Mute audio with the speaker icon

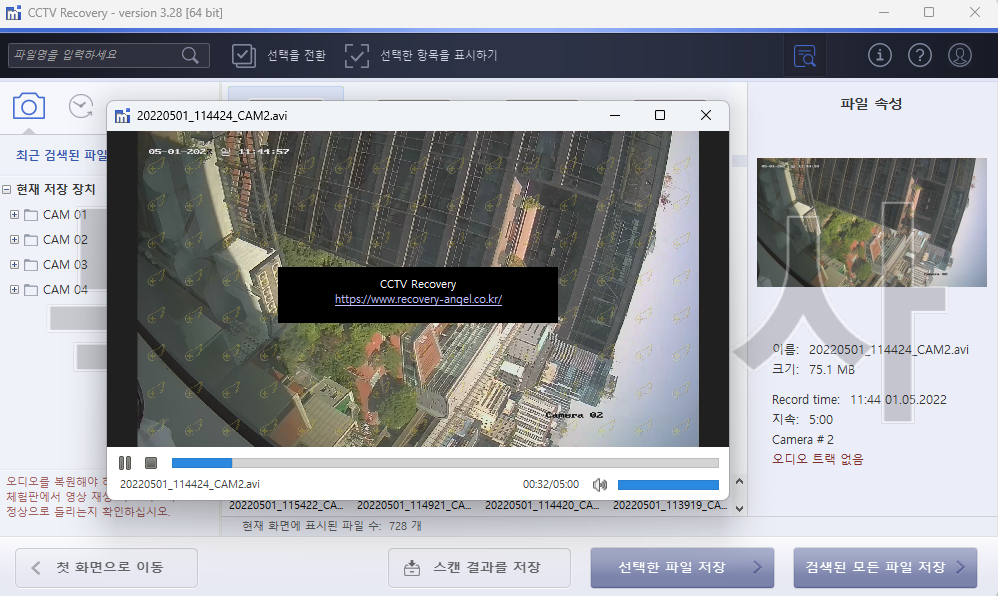coord(600,485)
